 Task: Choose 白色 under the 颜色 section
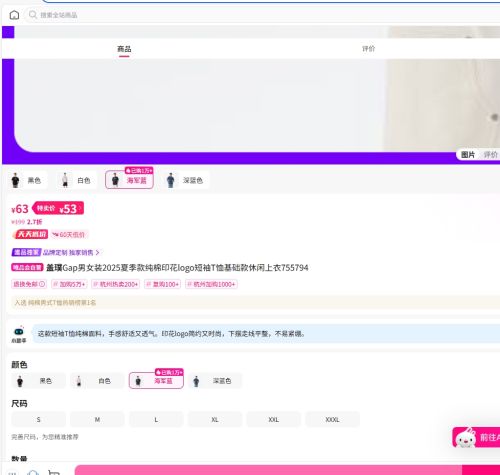pyautogui.click(x=97, y=381)
